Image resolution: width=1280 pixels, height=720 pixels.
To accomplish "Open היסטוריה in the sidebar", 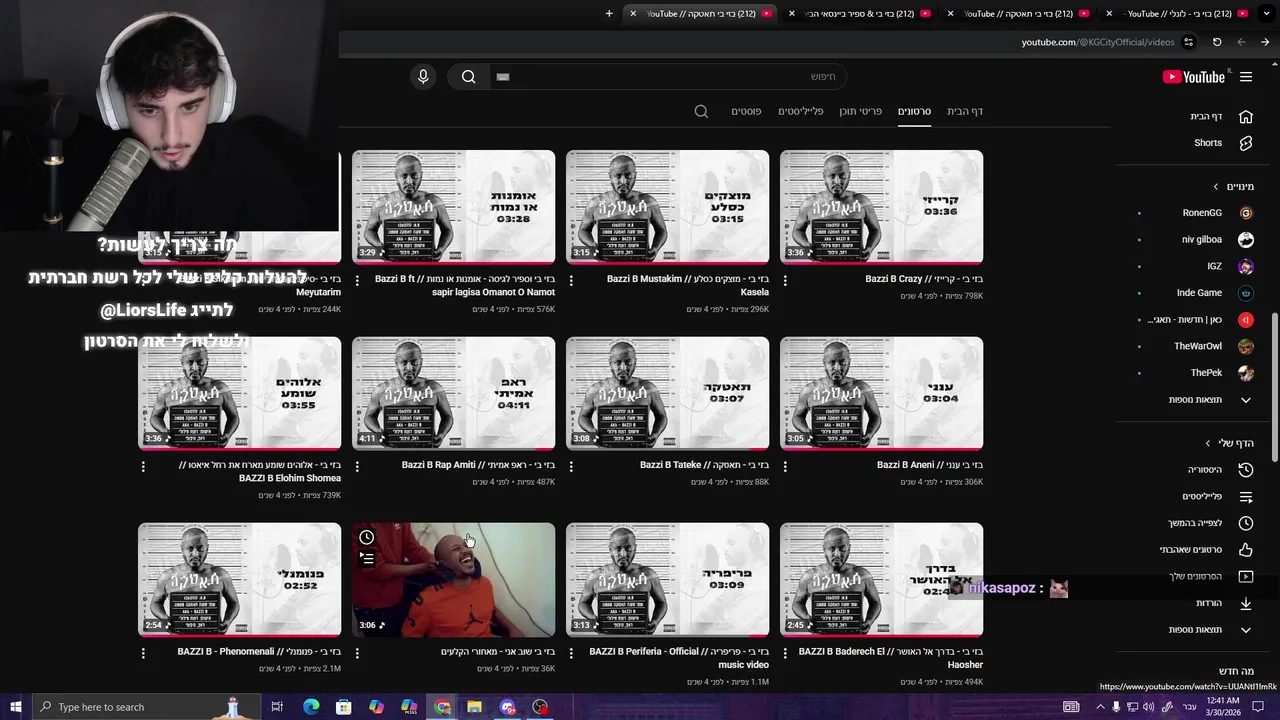I will pyautogui.click(x=1220, y=469).
